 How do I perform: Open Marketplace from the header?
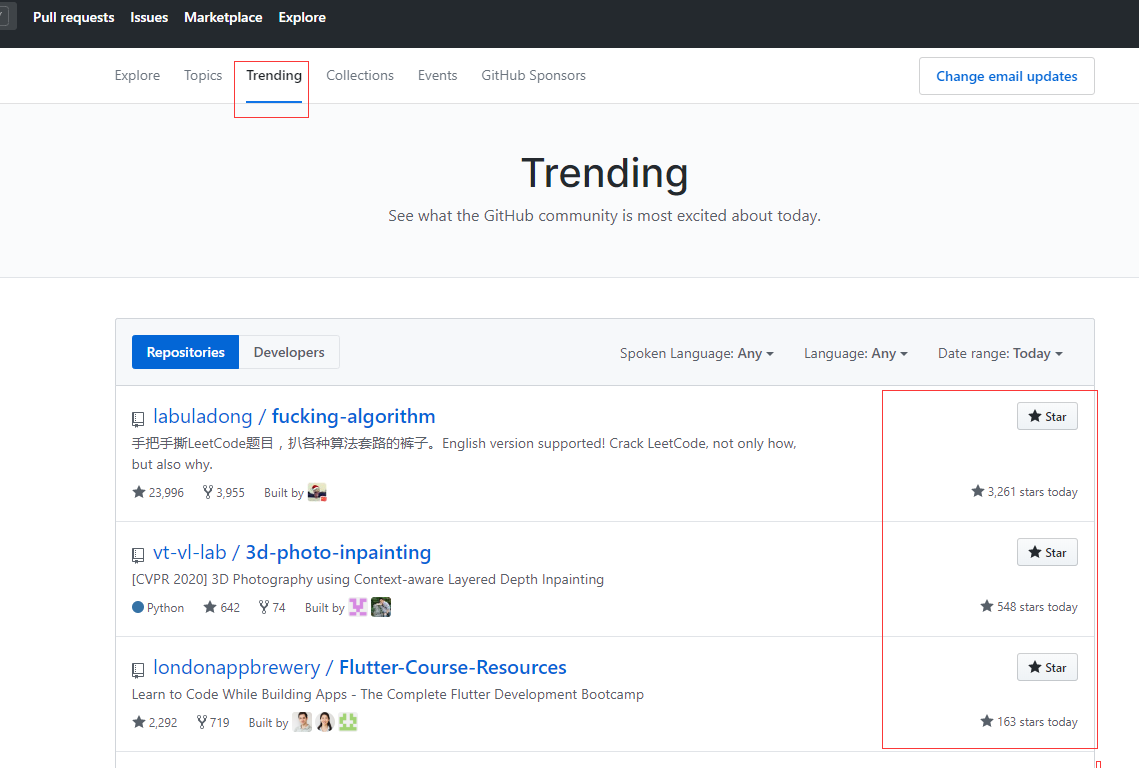(x=223, y=17)
